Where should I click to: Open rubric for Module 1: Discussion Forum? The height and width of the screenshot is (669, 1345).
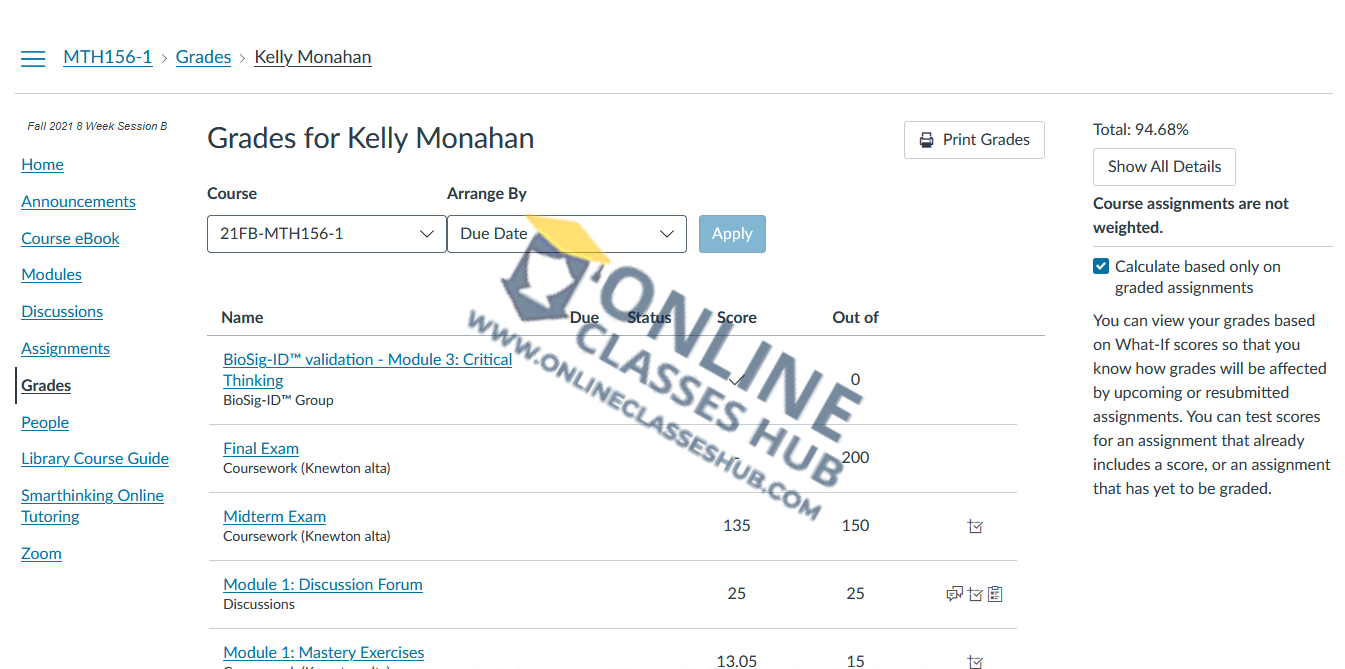[995, 594]
